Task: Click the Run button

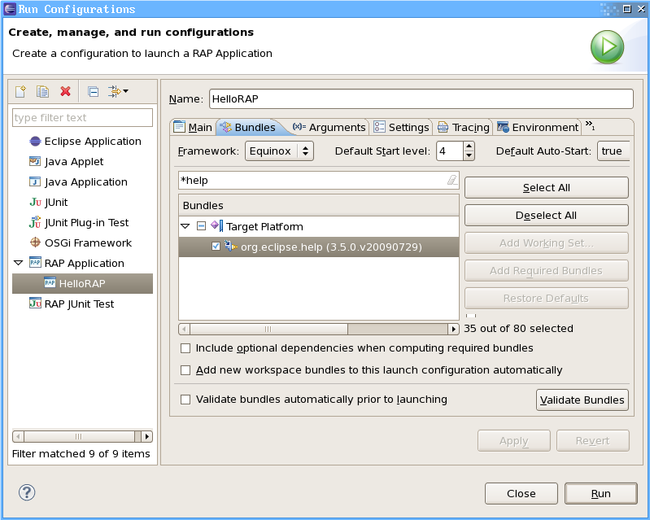Action: pyautogui.click(x=601, y=493)
